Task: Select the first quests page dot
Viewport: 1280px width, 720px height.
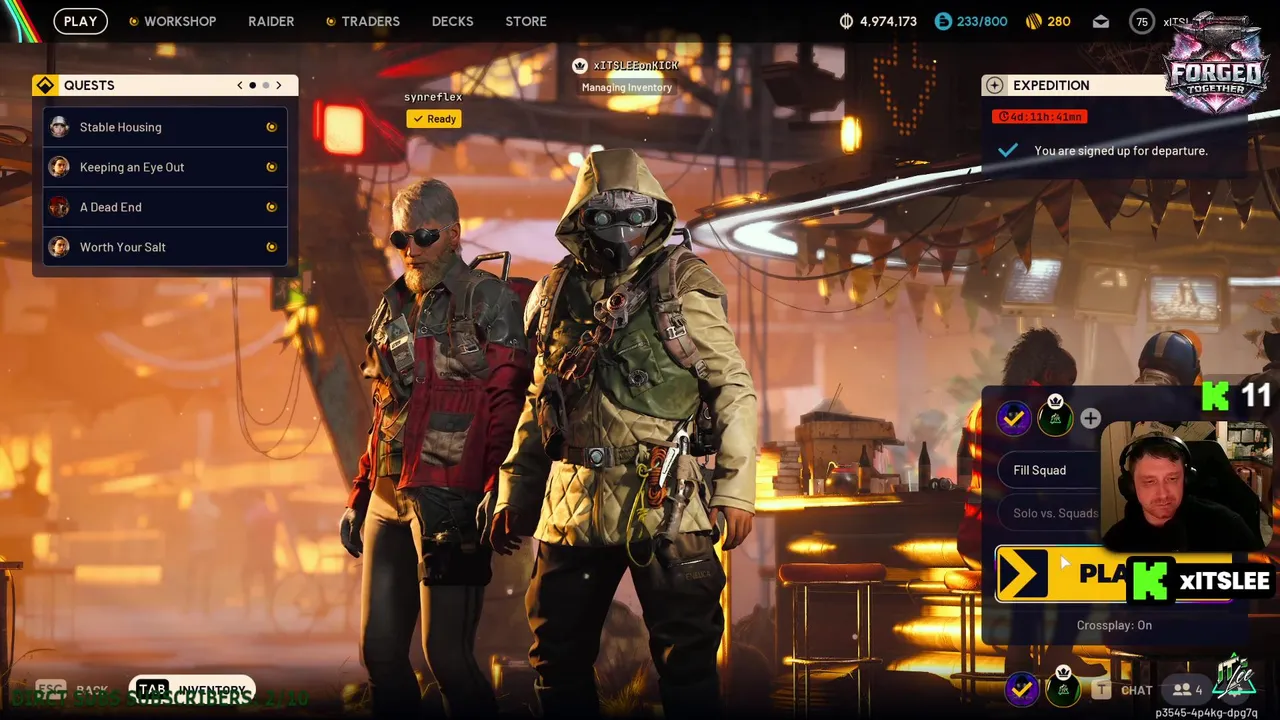Action: coord(252,85)
